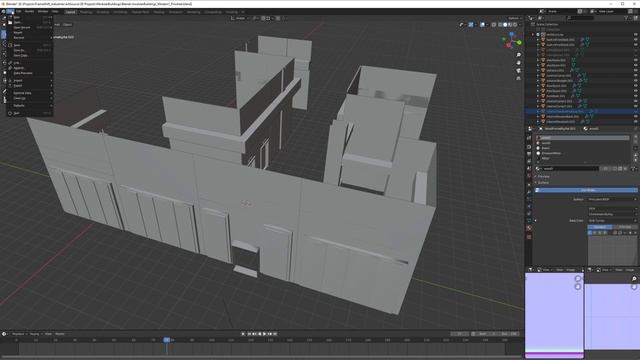Switch perspective/orthographic grid gizmo icon
The height and width of the screenshot is (360, 640).
click(x=518, y=78)
